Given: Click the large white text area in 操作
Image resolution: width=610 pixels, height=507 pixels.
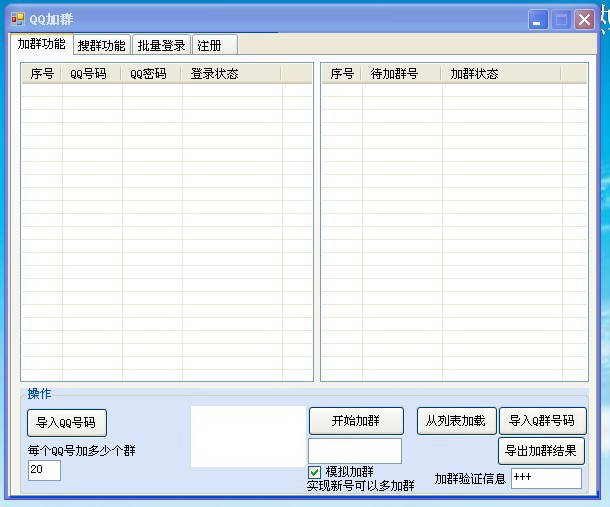Looking at the screenshot, I should [248, 436].
